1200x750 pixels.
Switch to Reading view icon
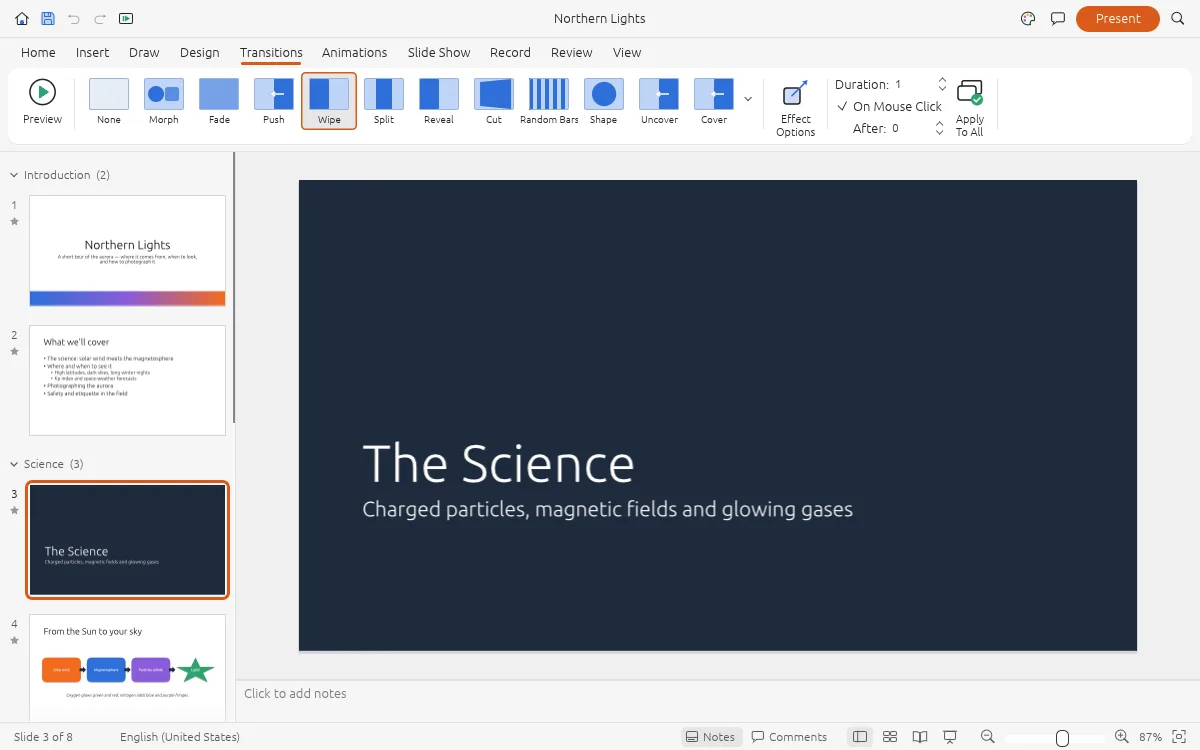pyautogui.click(x=920, y=737)
